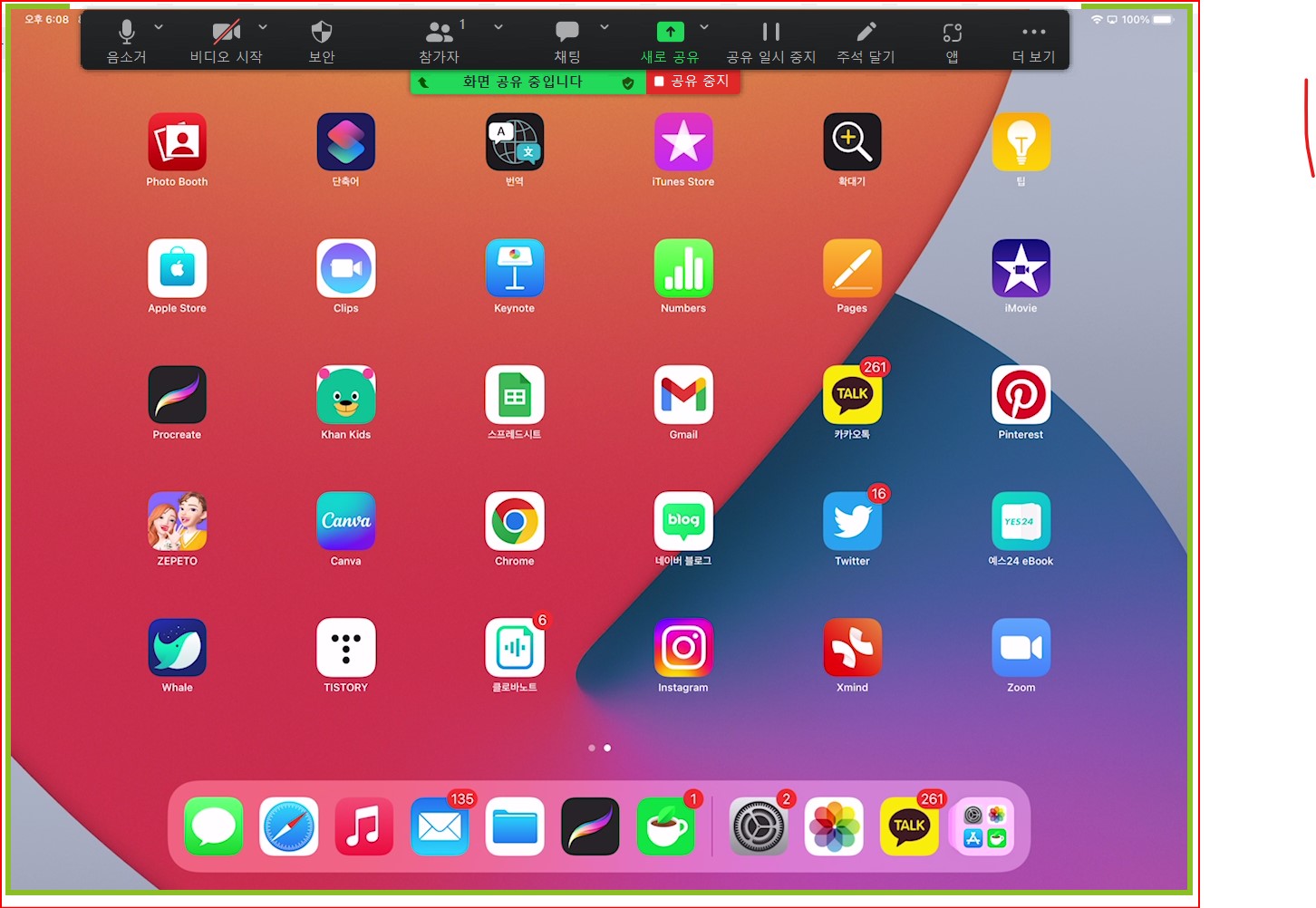Viewport: 1316px width, 908px height.
Task: Toggle mute (음소거) in Zoom toolbar
Action: [127, 42]
